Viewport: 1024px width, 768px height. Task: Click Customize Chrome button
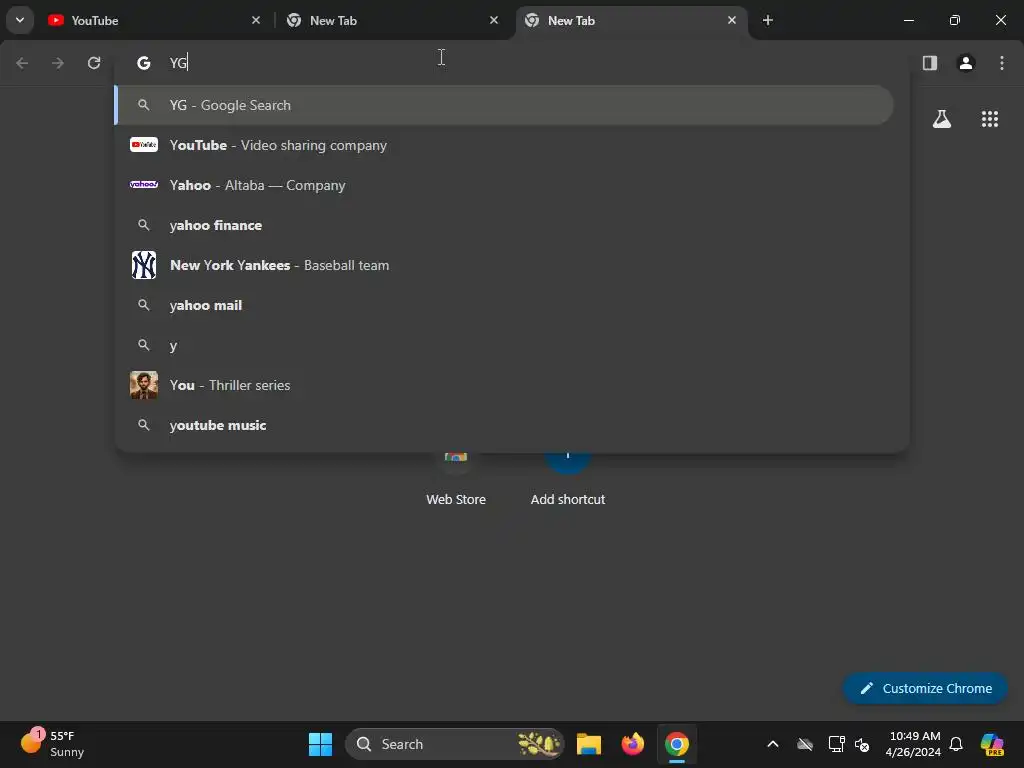tap(925, 688)
